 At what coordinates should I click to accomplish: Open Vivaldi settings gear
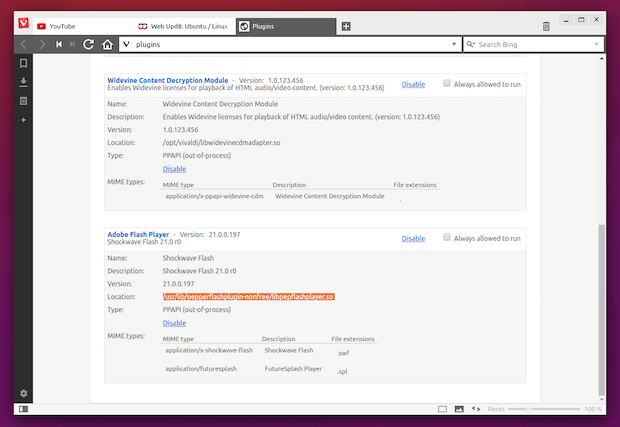tap(24, 393)
